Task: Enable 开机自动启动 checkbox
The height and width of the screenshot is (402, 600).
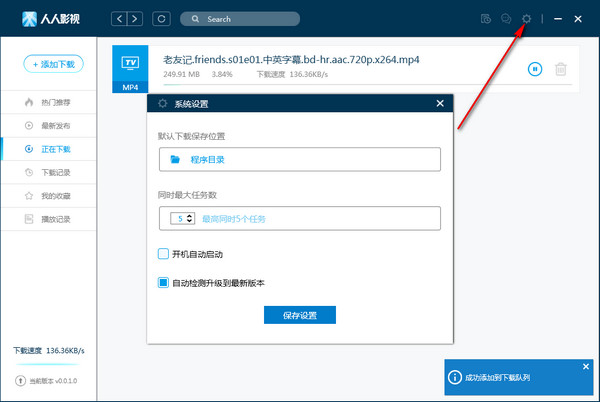Action: pyautogui.click(x=164, y=254)
